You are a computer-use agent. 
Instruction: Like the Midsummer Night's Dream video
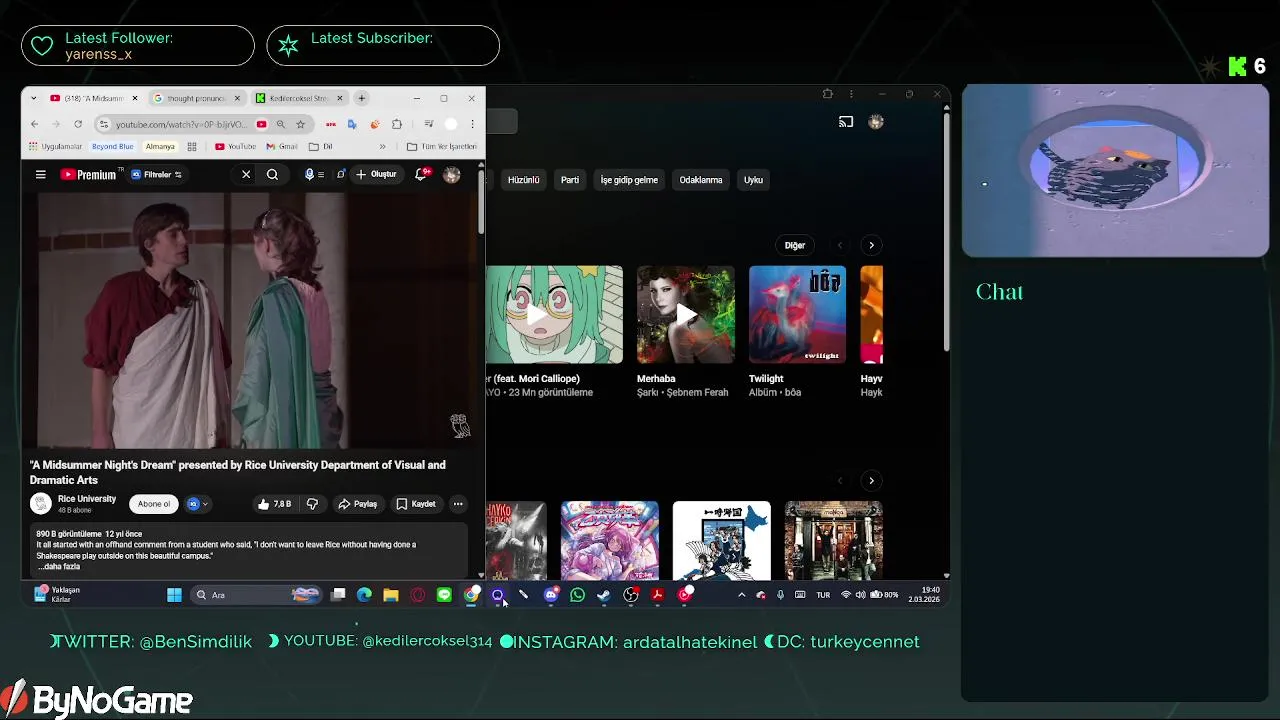[x=274, y=504]
